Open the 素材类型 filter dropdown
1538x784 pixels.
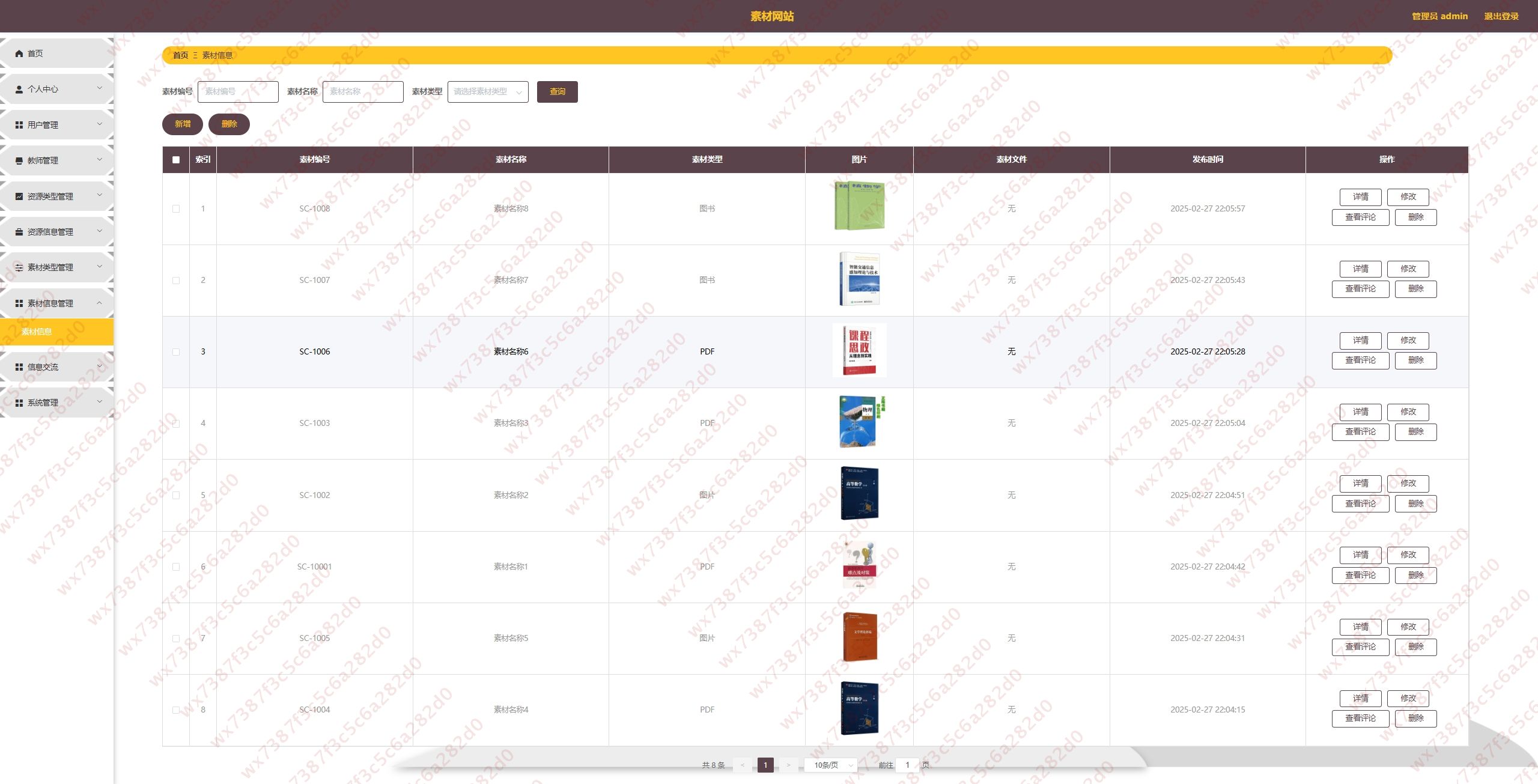tap(487, 92)
